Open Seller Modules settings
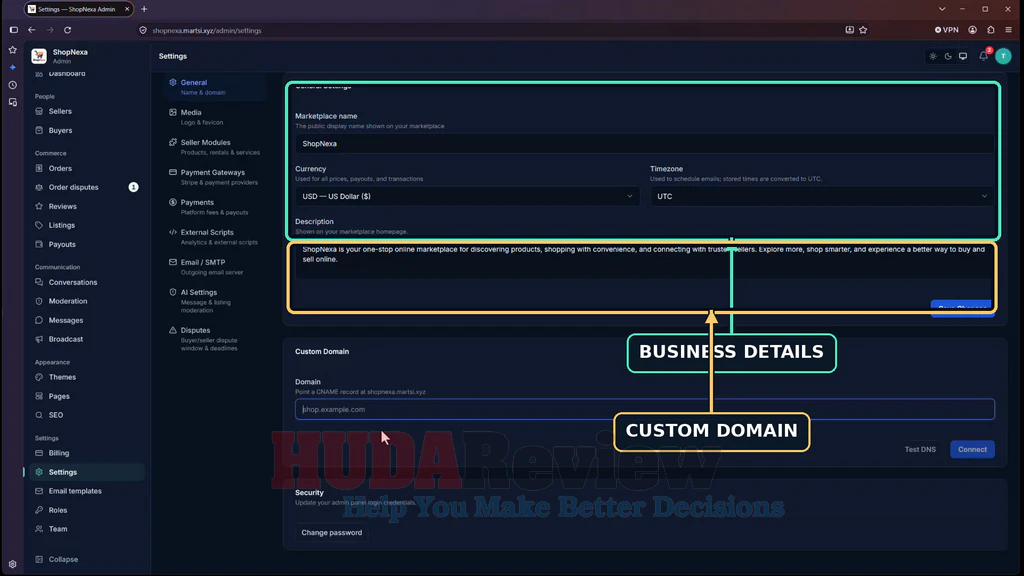Screen dimensions: 1024x576 pyautogui.click(x=217, y=147)
